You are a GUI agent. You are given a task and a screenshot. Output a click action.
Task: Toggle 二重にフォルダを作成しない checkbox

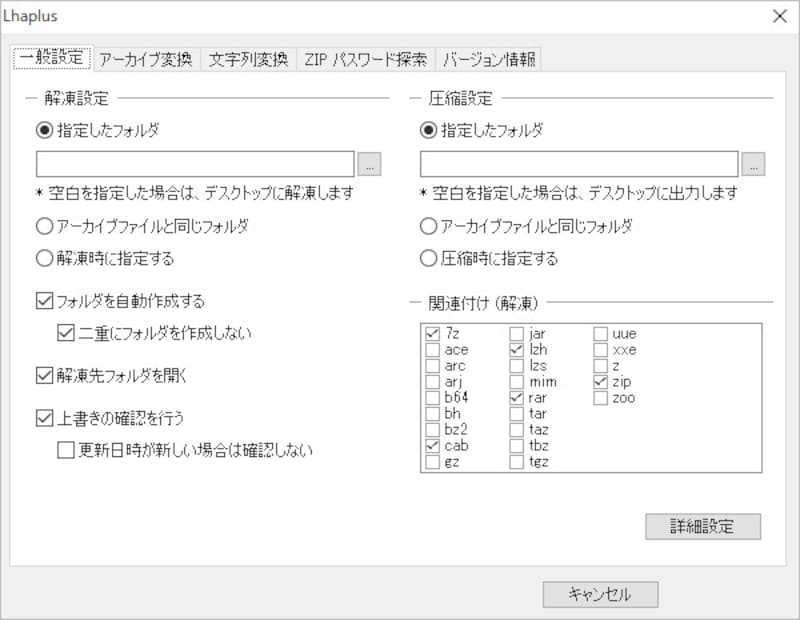pos(67,333)
